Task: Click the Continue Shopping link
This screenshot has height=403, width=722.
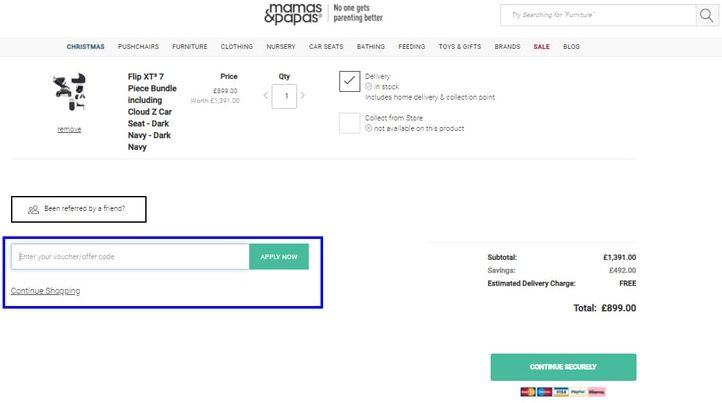Action: pyautogui.click(x=45, y=291)
